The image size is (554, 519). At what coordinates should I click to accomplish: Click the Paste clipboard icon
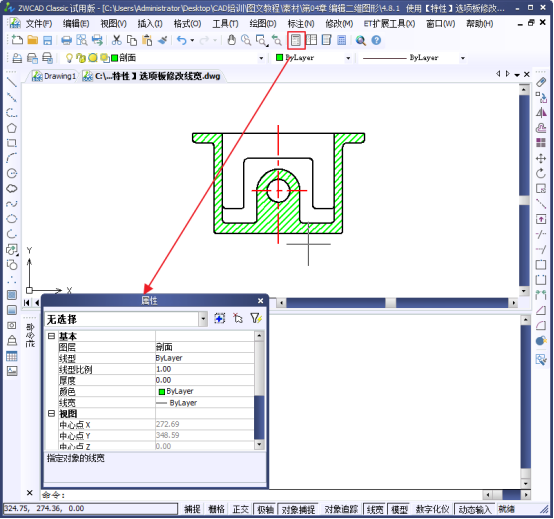click(x=147, y=40)
